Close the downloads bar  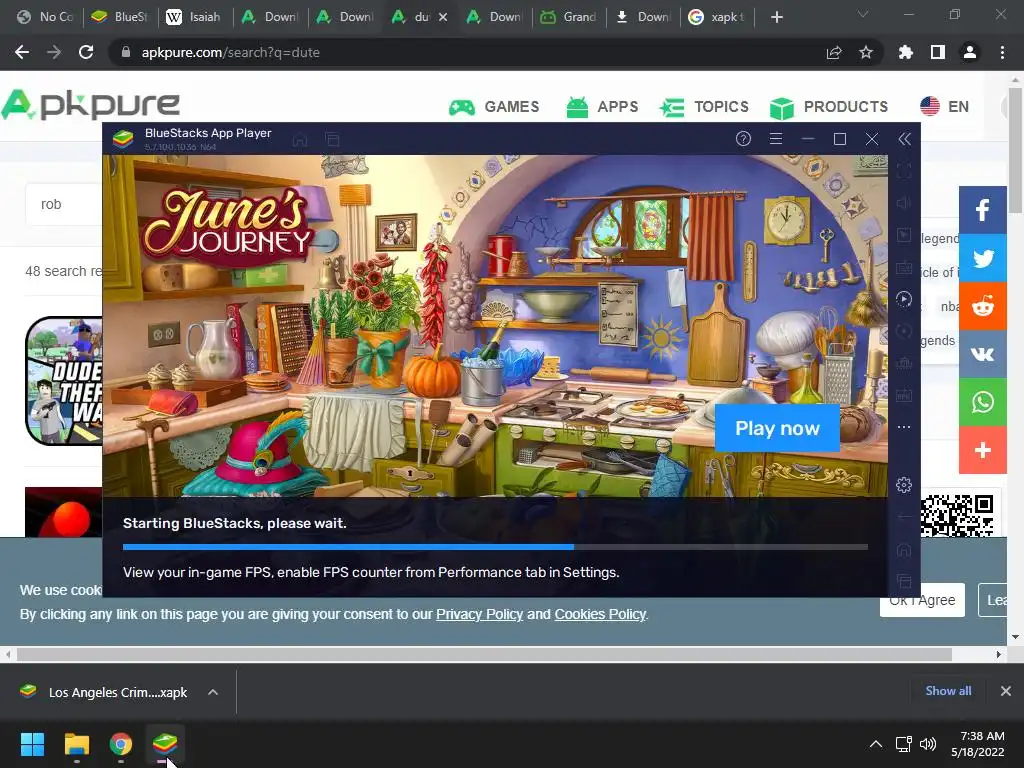pos(1006,691)
